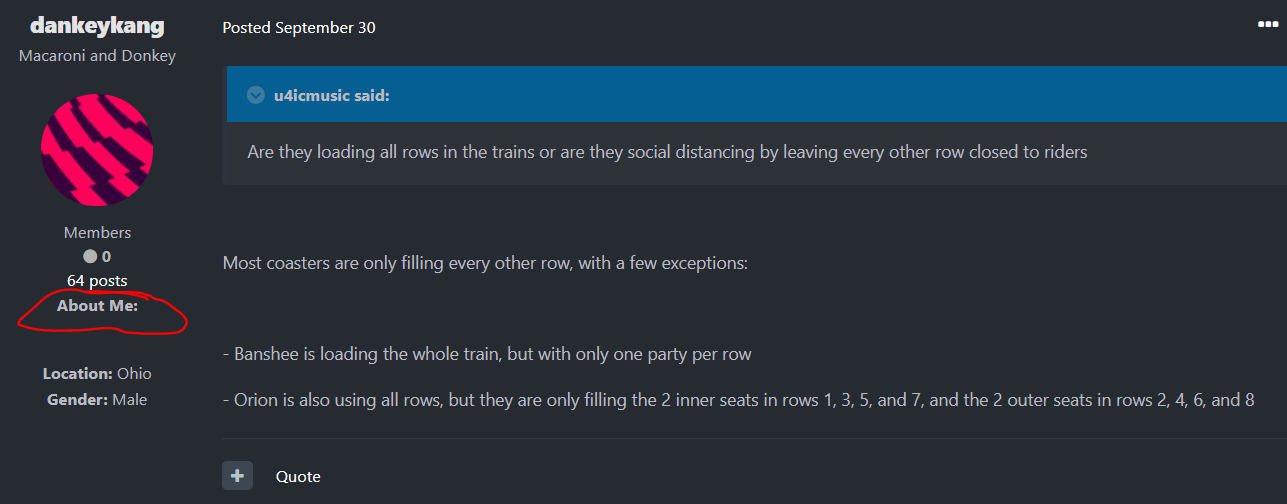The image size is (1287, 504).
Task: Click the Quote button below the post
Action: tap(298, 477)
